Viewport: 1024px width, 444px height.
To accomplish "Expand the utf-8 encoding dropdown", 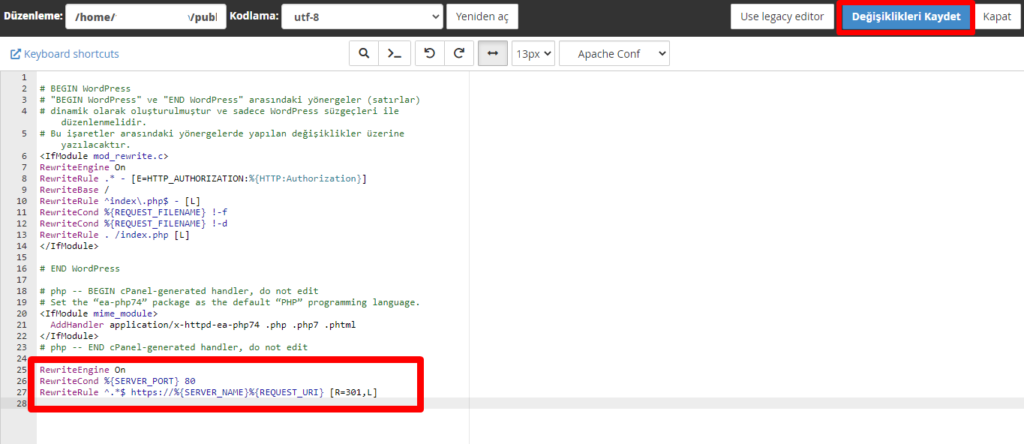I will pos(362,17).
